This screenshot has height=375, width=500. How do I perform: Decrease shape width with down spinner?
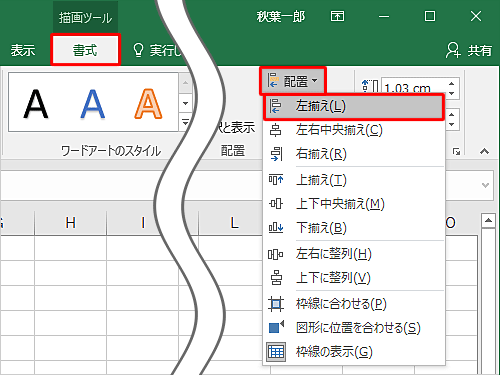[452, 124]
